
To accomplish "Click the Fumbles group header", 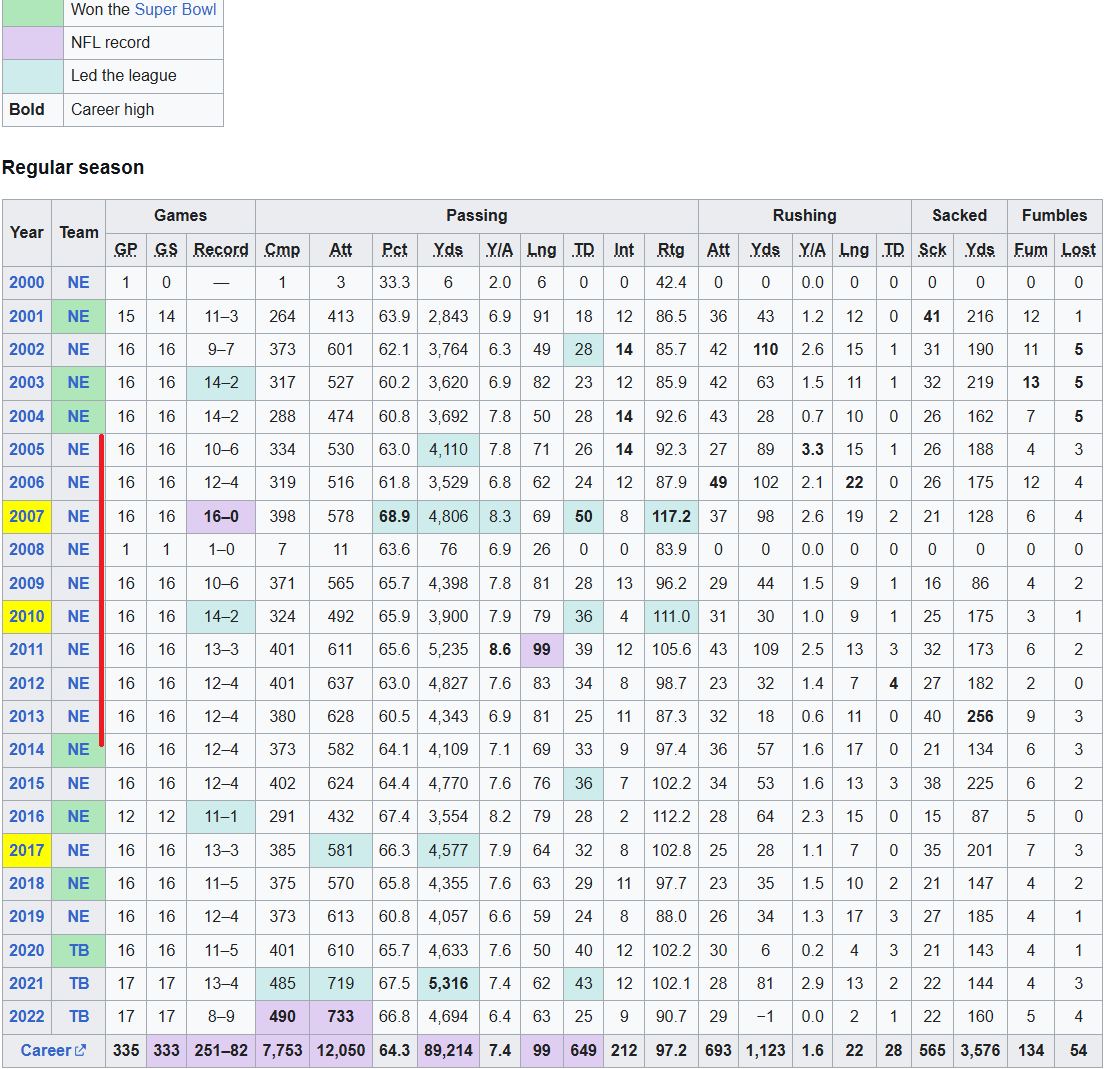I will click(x=1055, y=216).
